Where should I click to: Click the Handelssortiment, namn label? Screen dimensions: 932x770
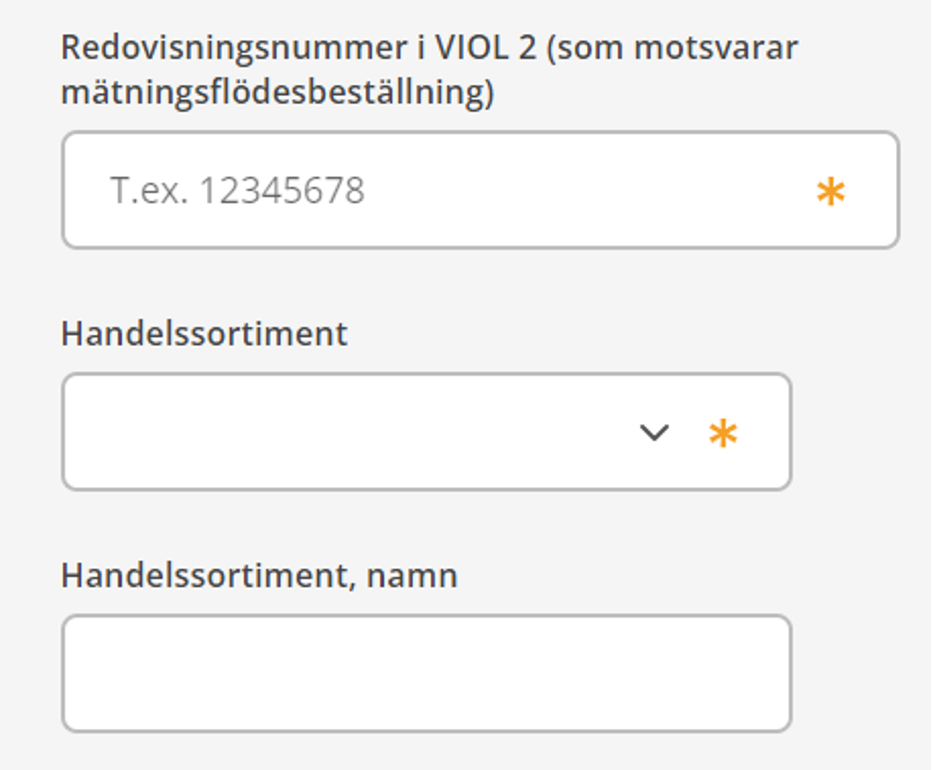[x=259, y=575]
